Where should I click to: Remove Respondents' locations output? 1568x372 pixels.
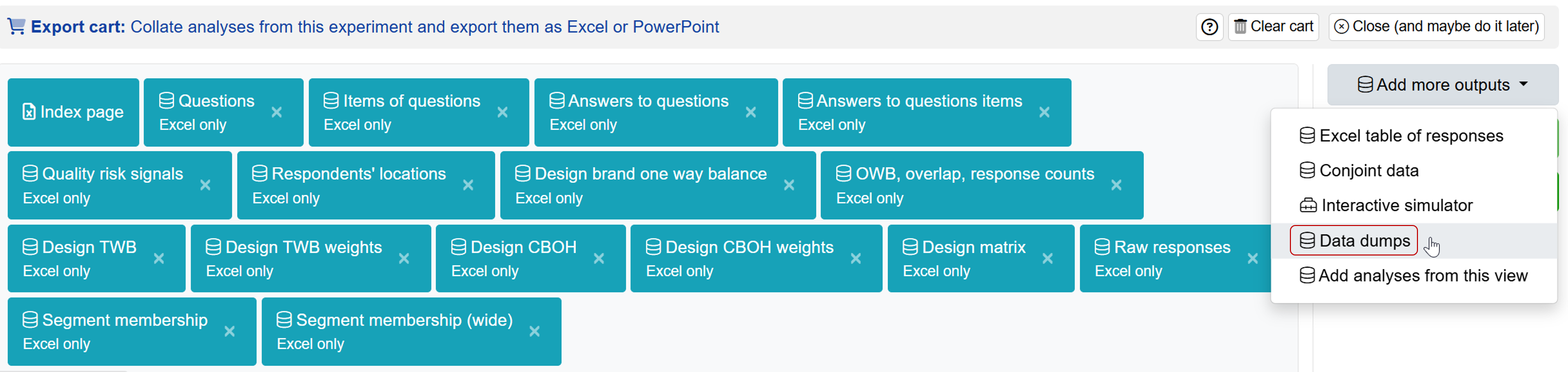click(x=468, y=185)
